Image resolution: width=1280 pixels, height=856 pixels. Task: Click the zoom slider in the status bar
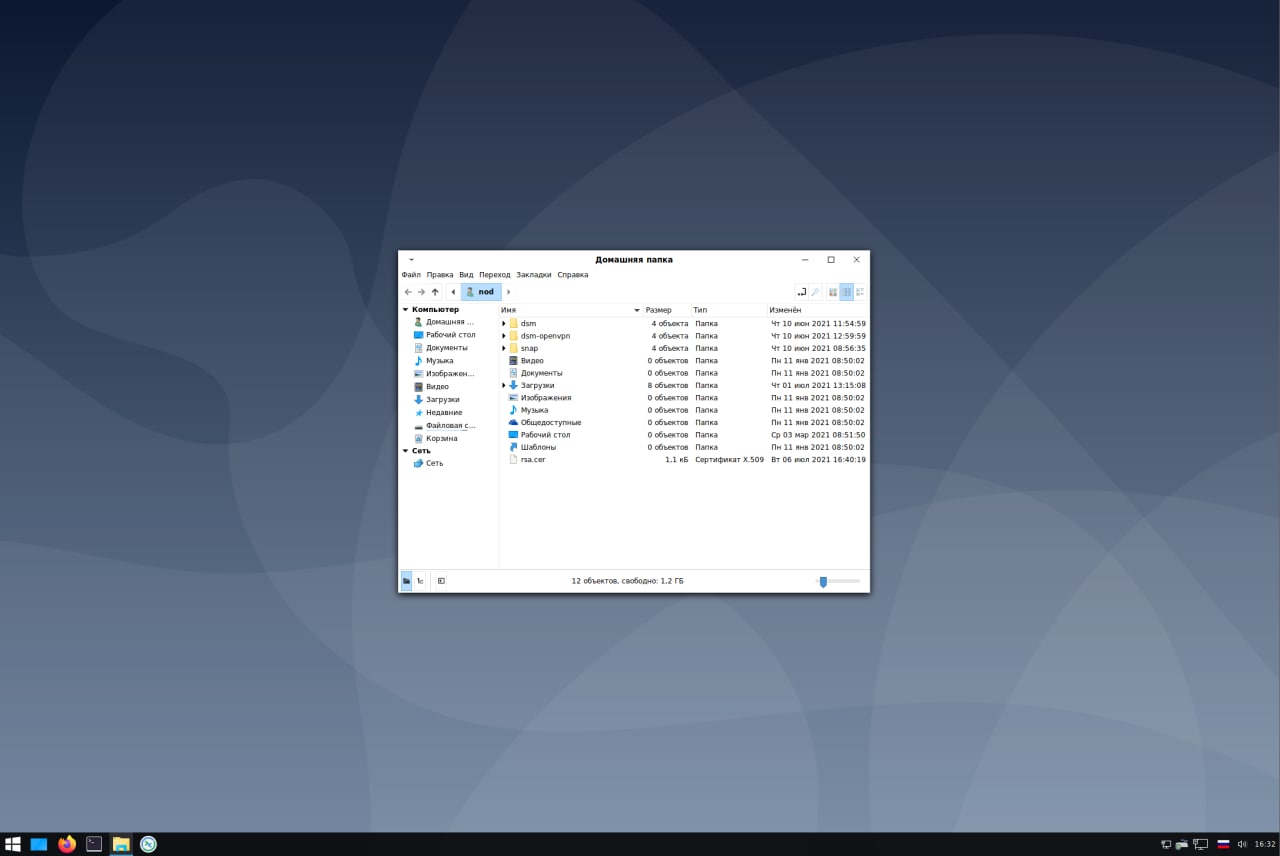point(838,581)
